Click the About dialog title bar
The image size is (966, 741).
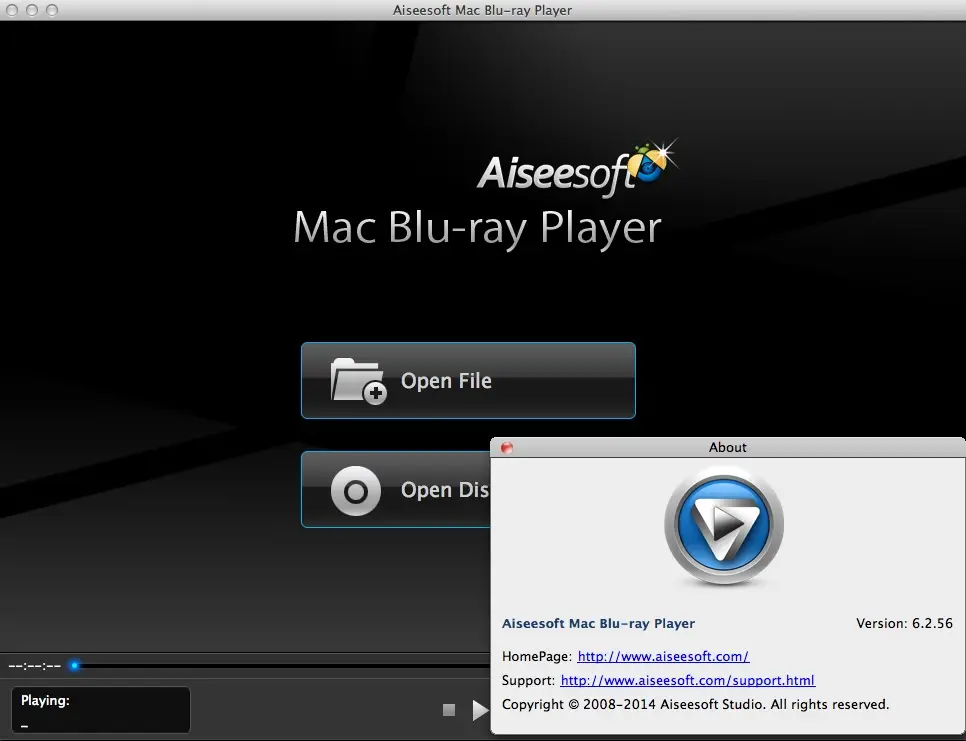click(728, 448)
